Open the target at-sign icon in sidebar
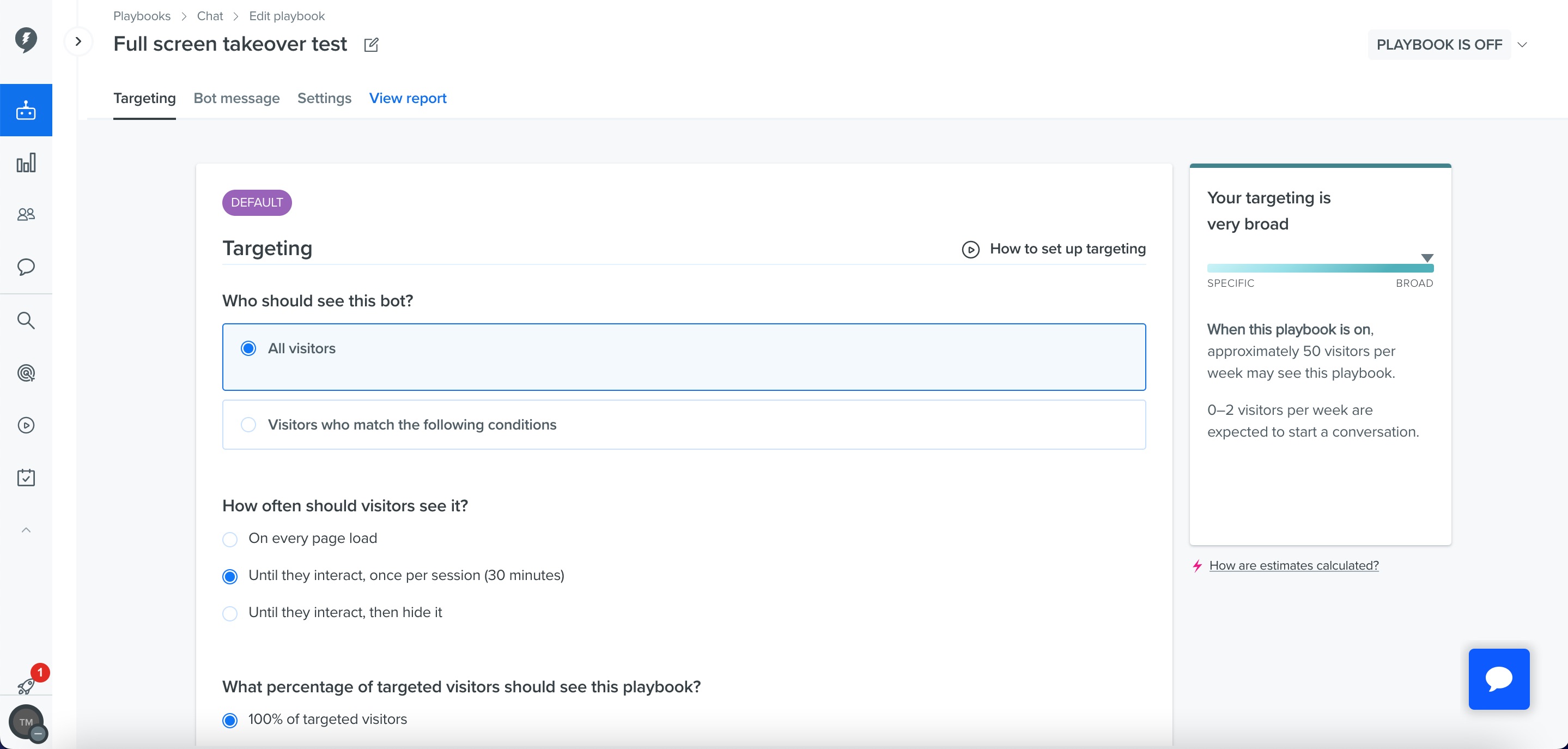 (26, 373)
